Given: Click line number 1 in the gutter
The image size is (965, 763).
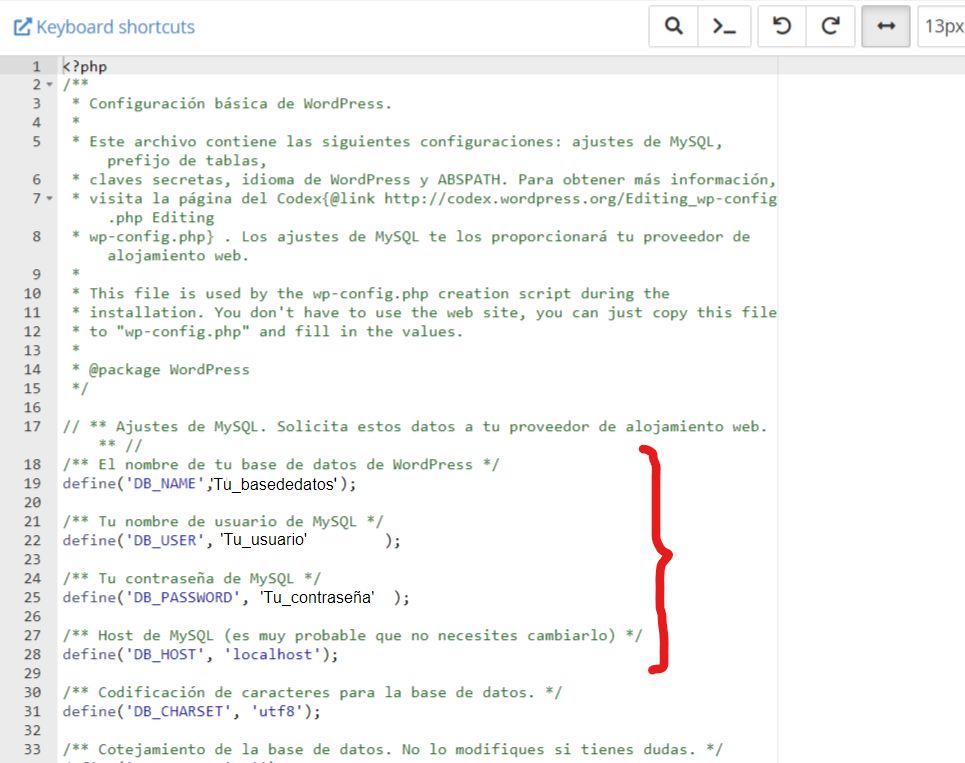Looking at the screenshot, I should coord(37,66).
